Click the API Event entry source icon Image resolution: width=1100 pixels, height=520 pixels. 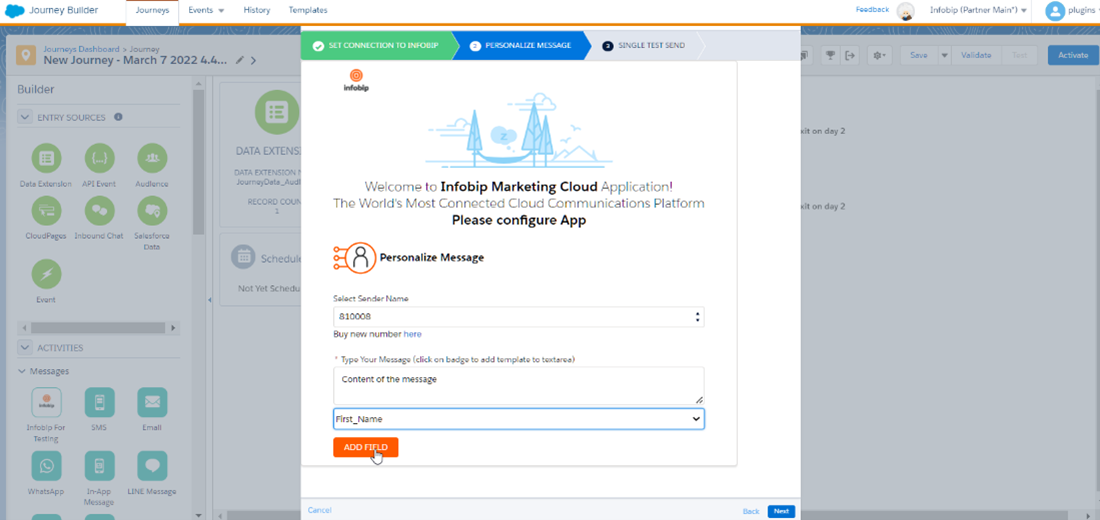pyautogui.click(x=99, y=158)
